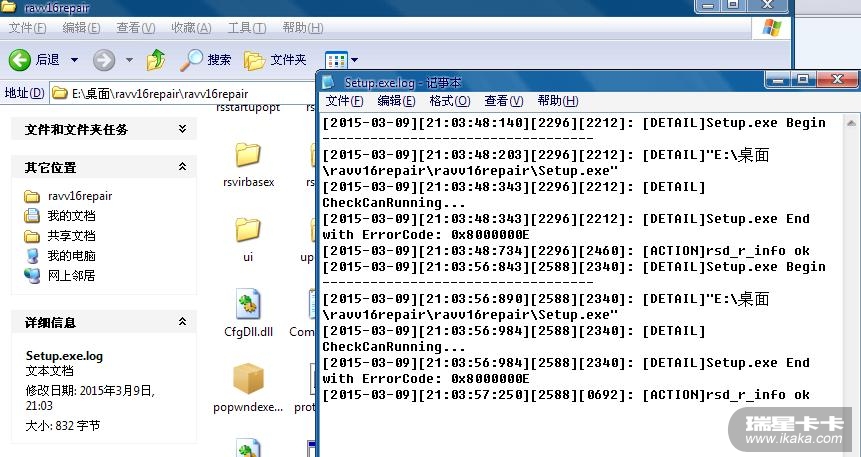Click the Forward arrow icon in Explorer

click(x=103, y=60)
